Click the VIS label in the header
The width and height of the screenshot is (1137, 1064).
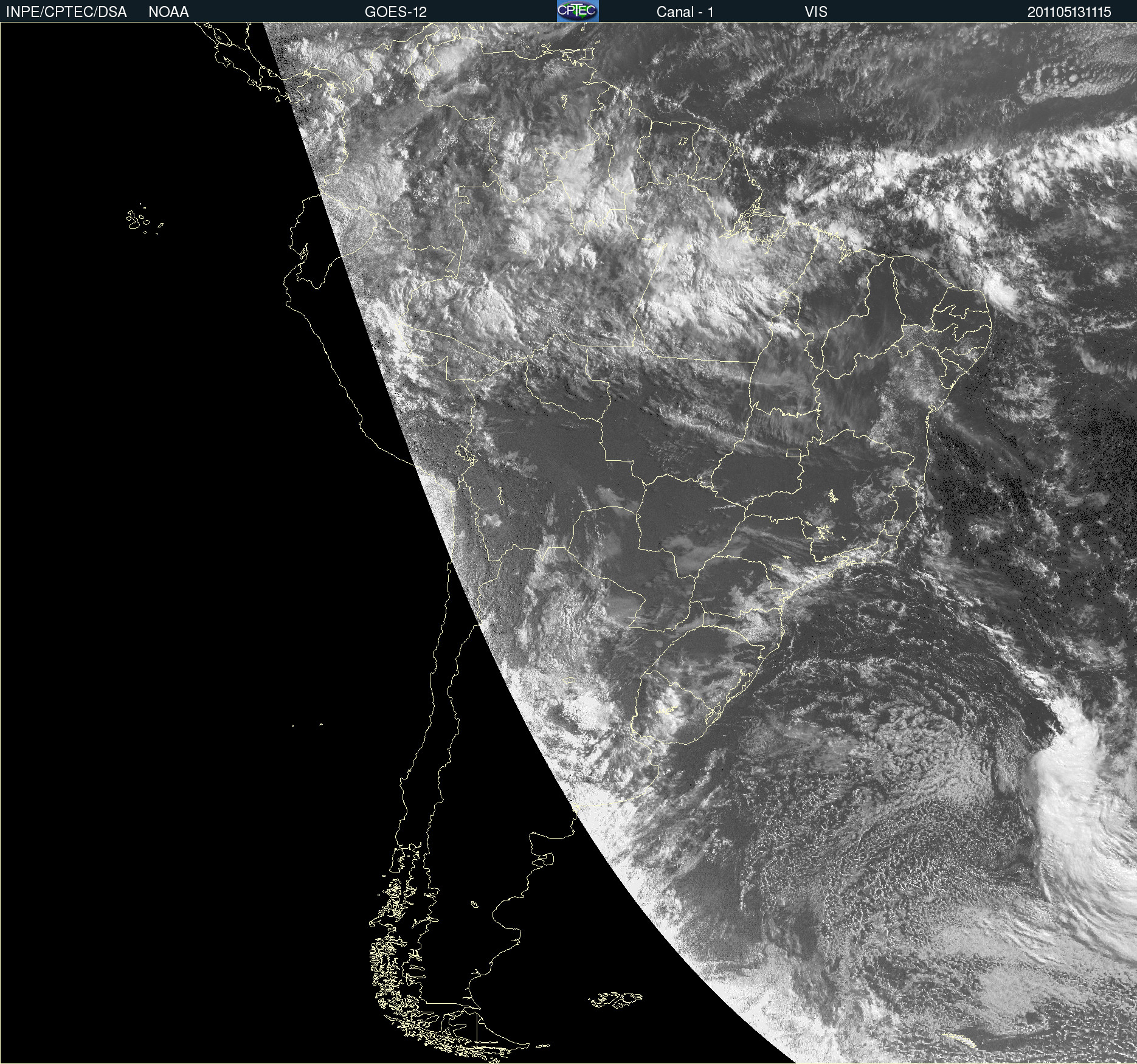coord(816,12)
